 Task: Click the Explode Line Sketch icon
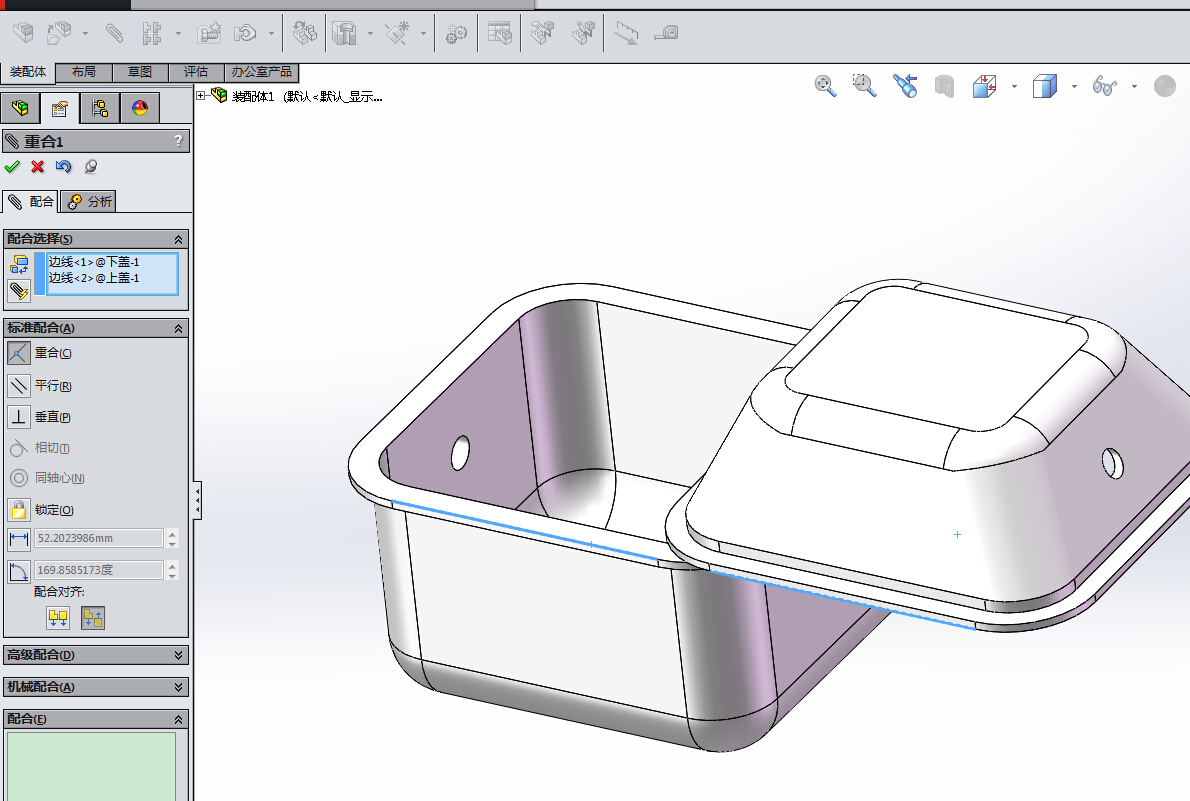(584, 33)
